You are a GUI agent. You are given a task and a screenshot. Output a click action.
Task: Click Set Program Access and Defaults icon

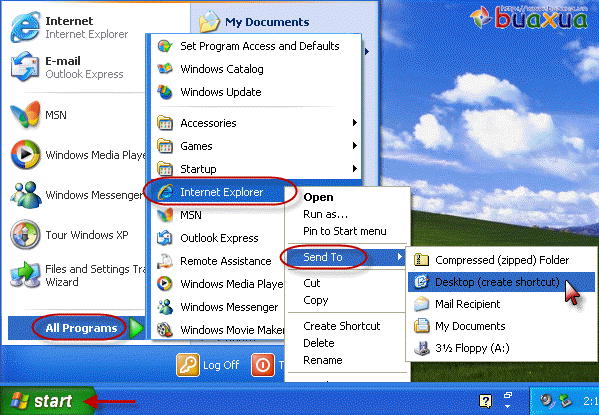(165, 46)
